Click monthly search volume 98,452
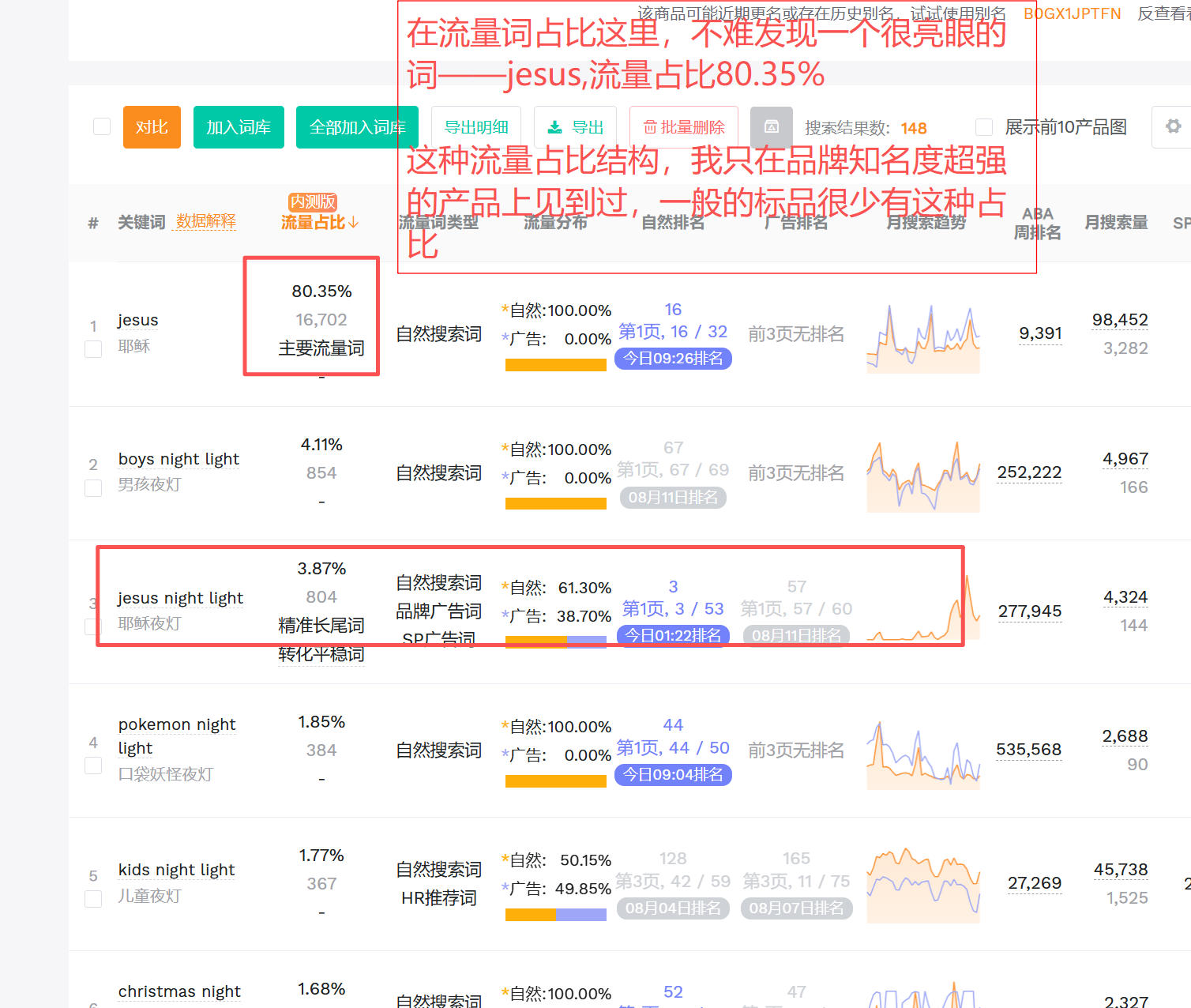The image size is (1191, 1008). pyautogui.click(x=1120, y=320)
